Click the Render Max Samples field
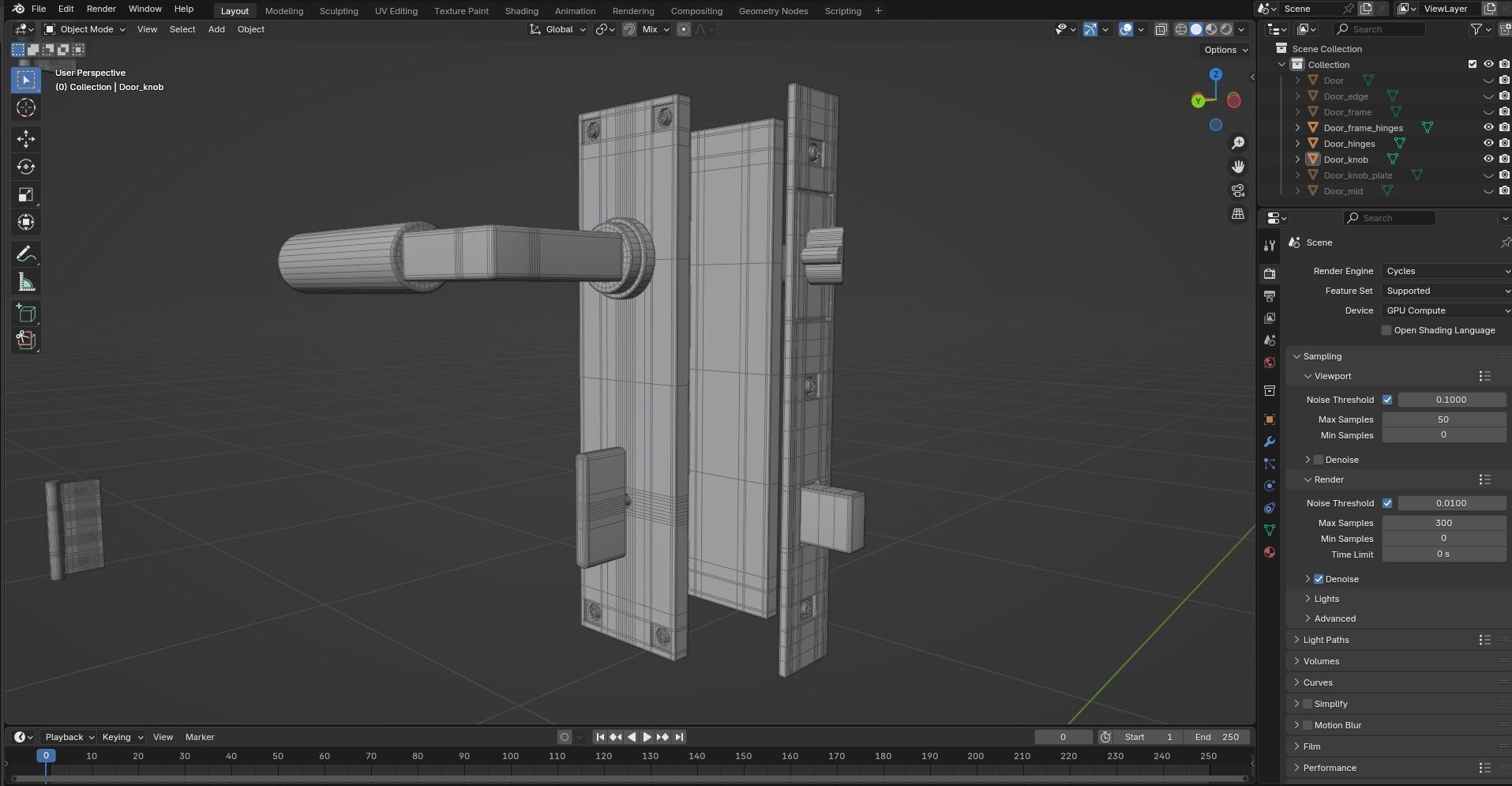The height and width of the screenshot is (786, 1512). point(1443,523)
